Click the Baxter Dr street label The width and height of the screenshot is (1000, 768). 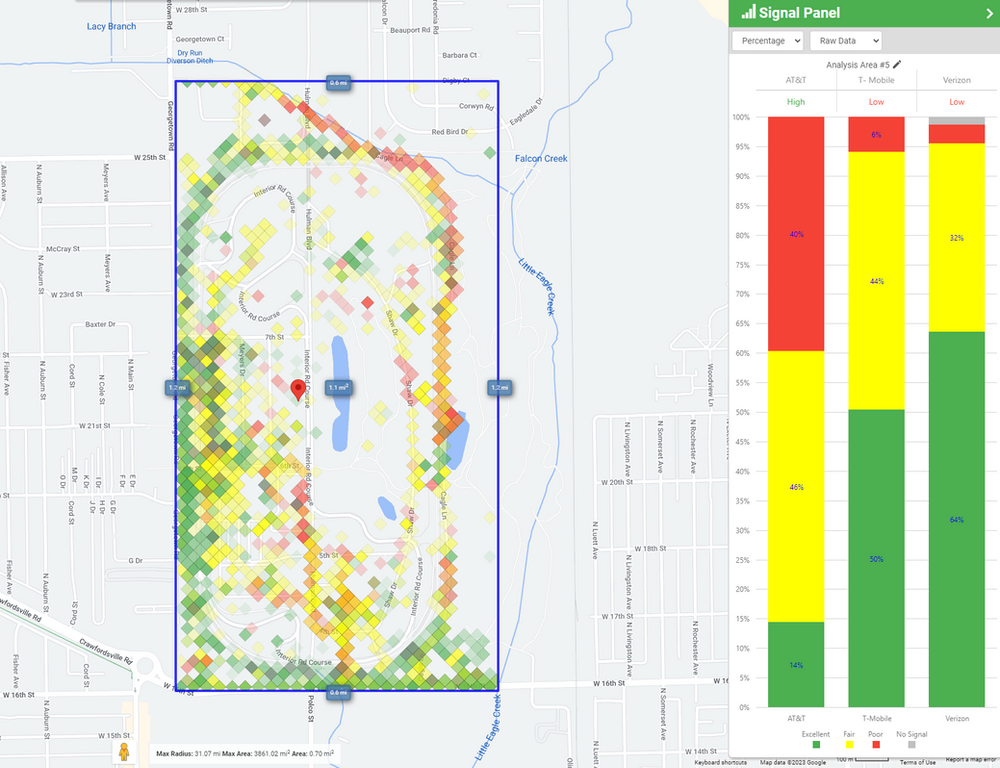[100, 324]
